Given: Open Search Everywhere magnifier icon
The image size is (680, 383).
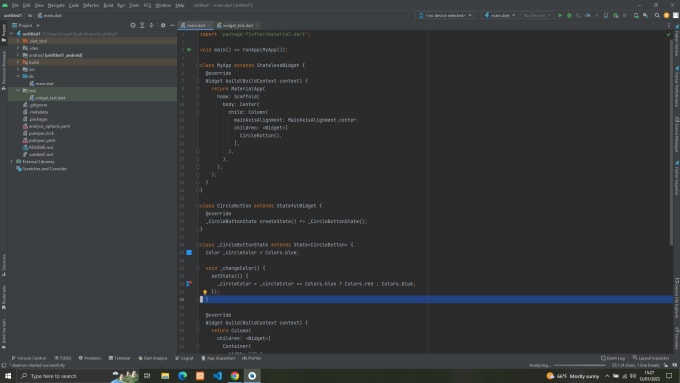Looking at the screenshot, I should pos(657,15).
